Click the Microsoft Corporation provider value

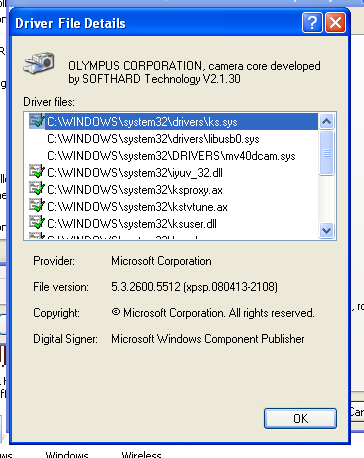[x=161, y=261]
